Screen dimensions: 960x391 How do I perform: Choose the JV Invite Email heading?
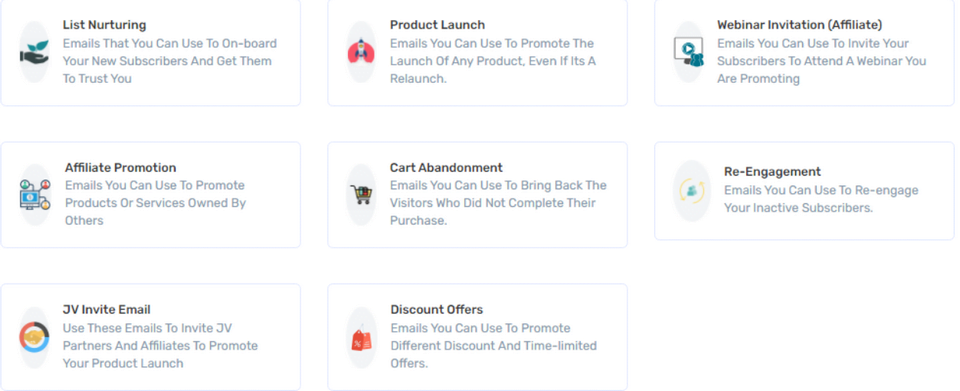click(107, 310)
